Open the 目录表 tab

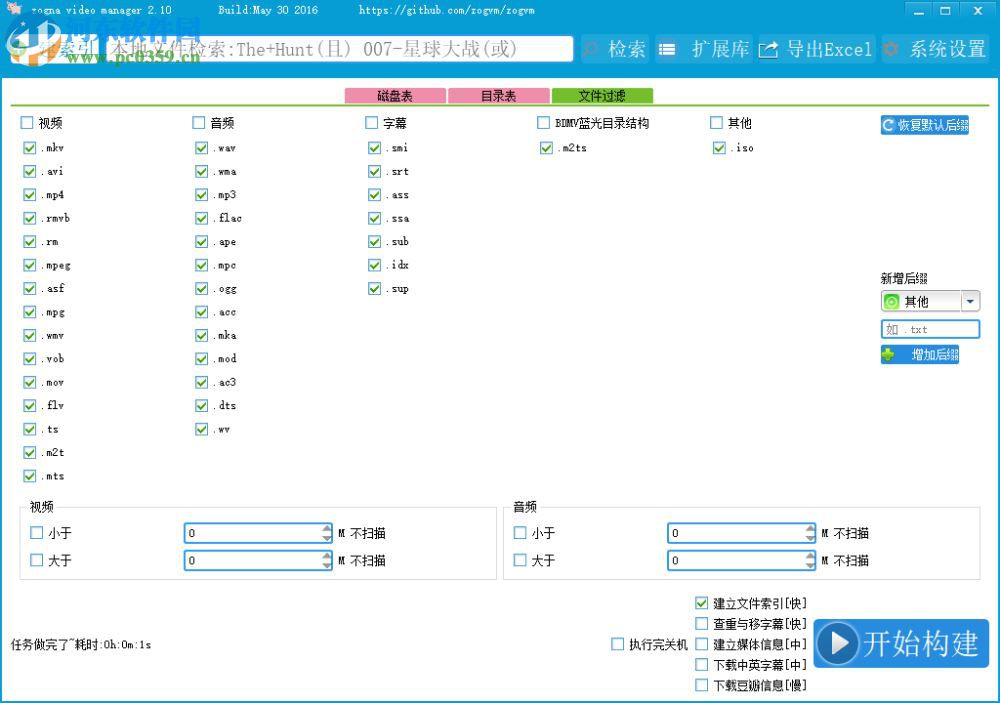[500, 95]
